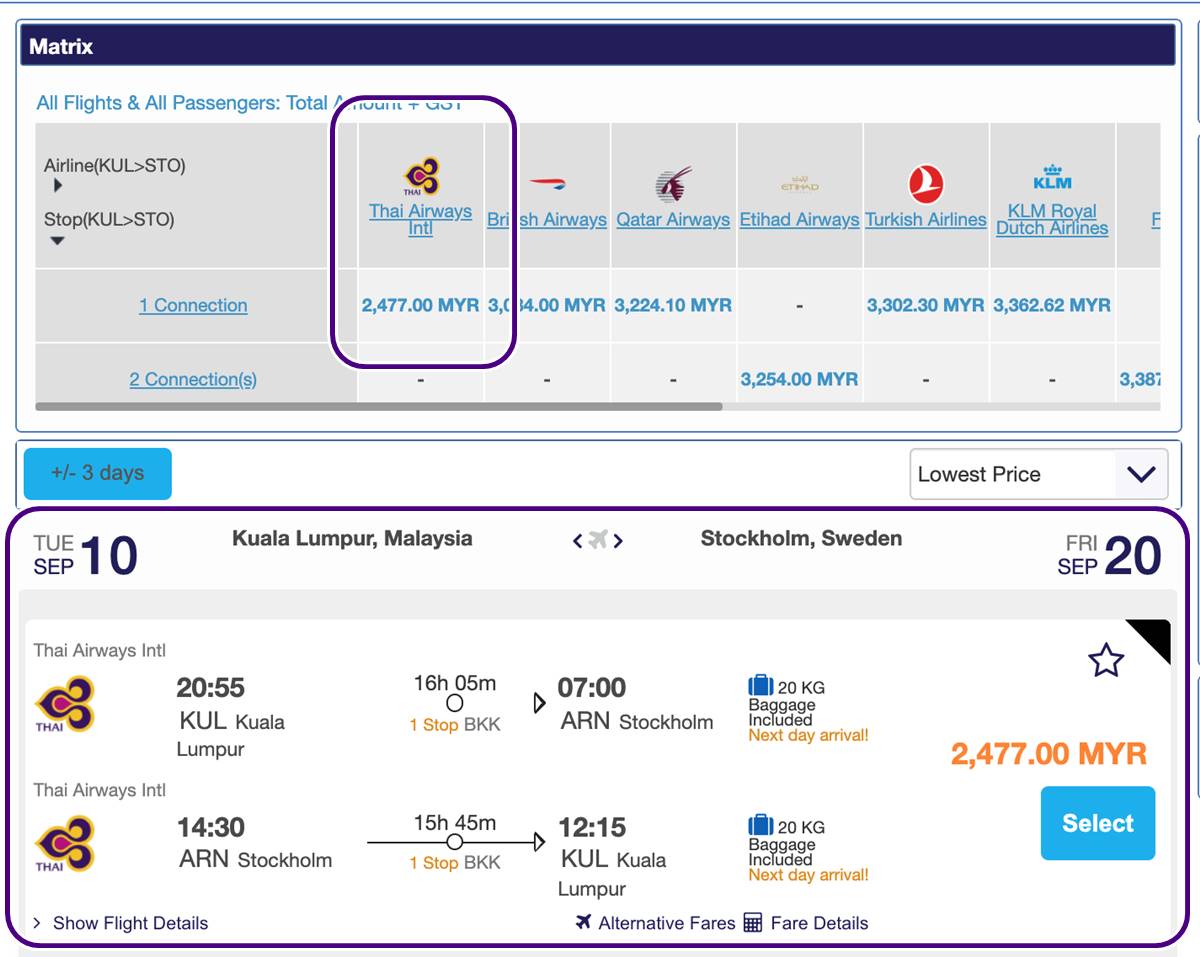
Task: Click the right chevron beside the route airplane
Action: coord(618,541)
